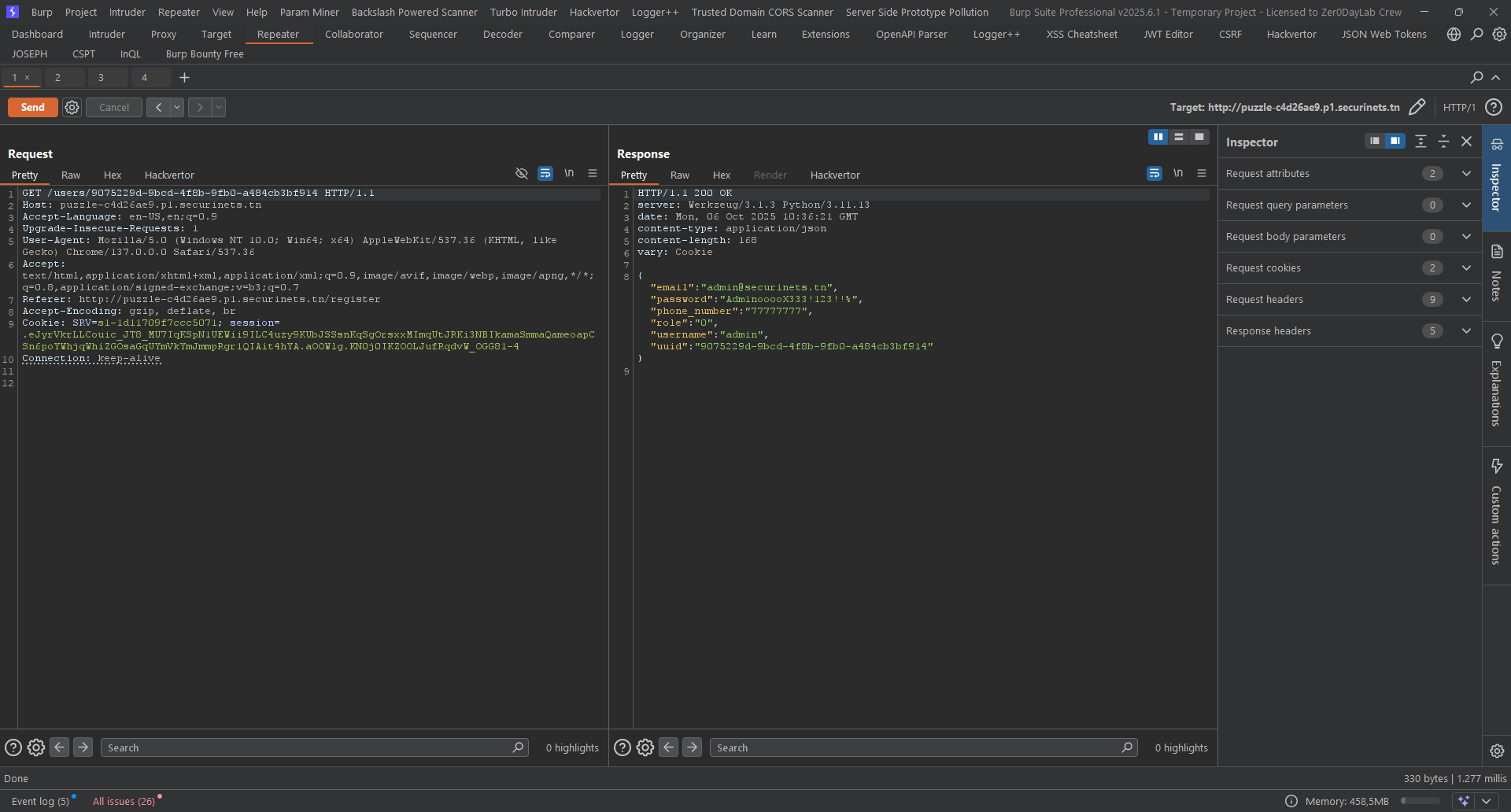Open Burp settings gear in top bar
This screenshot has height=812, width=1511.
tap(1499, 35)
